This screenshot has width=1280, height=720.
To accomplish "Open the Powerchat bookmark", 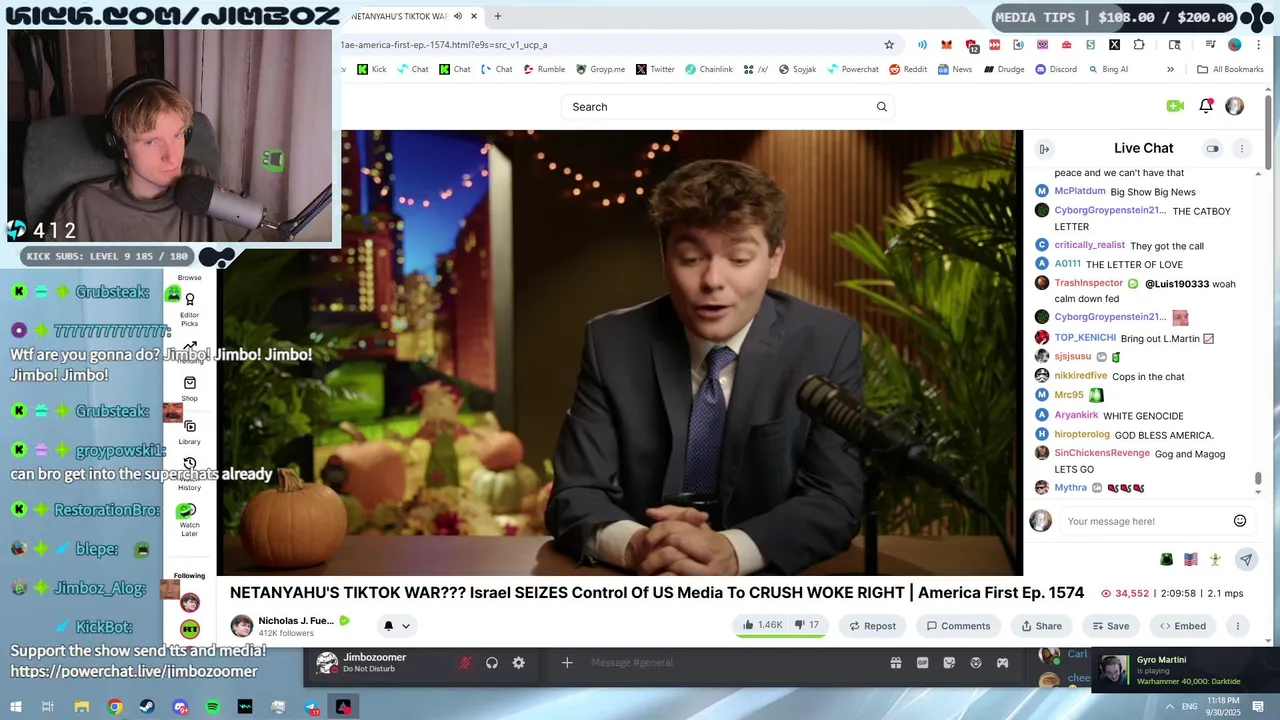I will [x=853, y=69].
